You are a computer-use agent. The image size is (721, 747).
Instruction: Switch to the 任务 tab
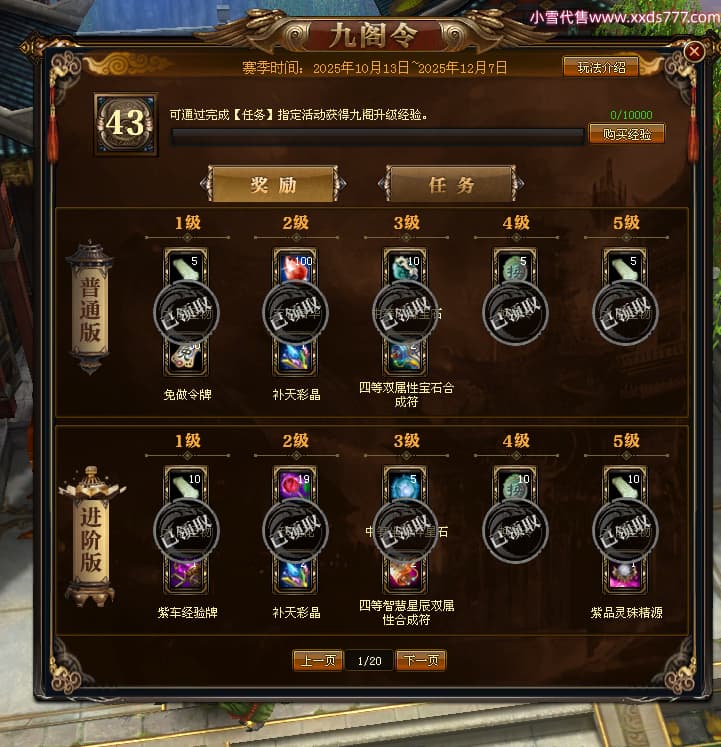[x=451, y=184]
